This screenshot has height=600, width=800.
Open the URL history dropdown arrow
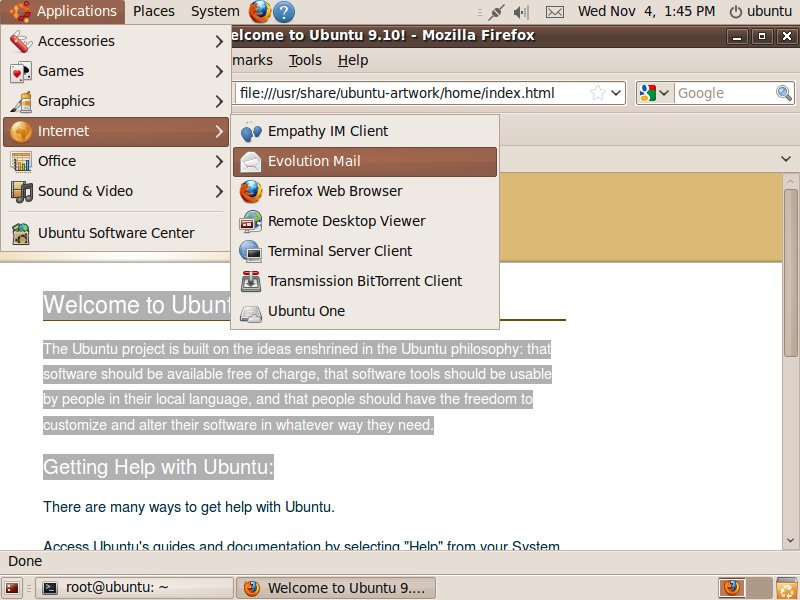617,93
